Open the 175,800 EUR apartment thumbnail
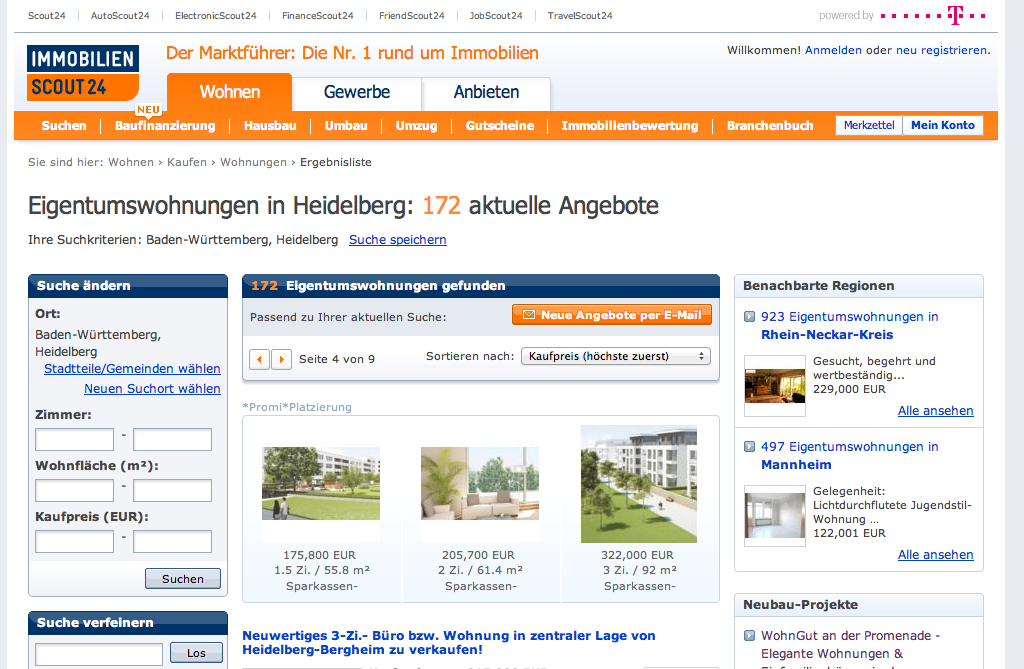Viewport: 1024px width, 669px height. 321,483
